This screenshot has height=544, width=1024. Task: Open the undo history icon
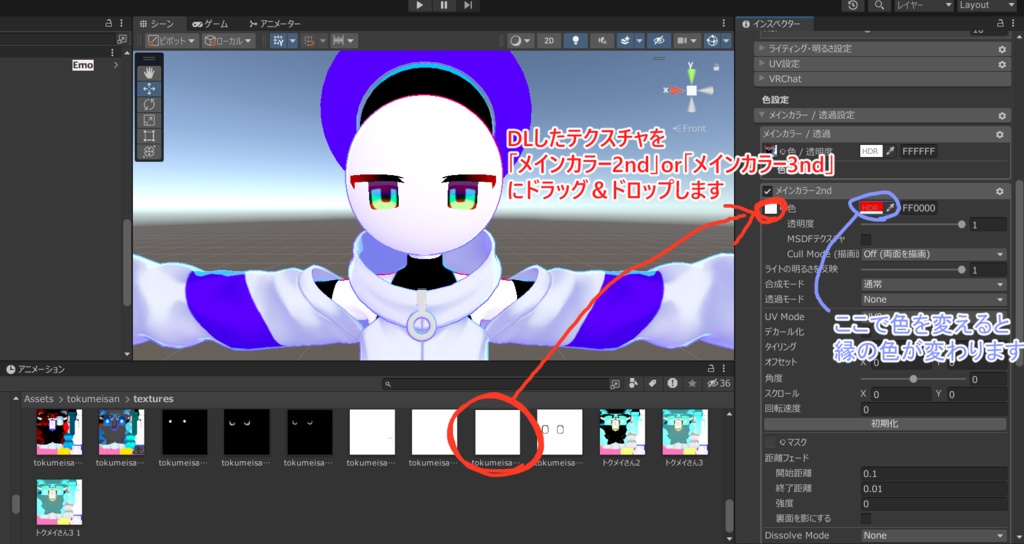click(853, 5)
